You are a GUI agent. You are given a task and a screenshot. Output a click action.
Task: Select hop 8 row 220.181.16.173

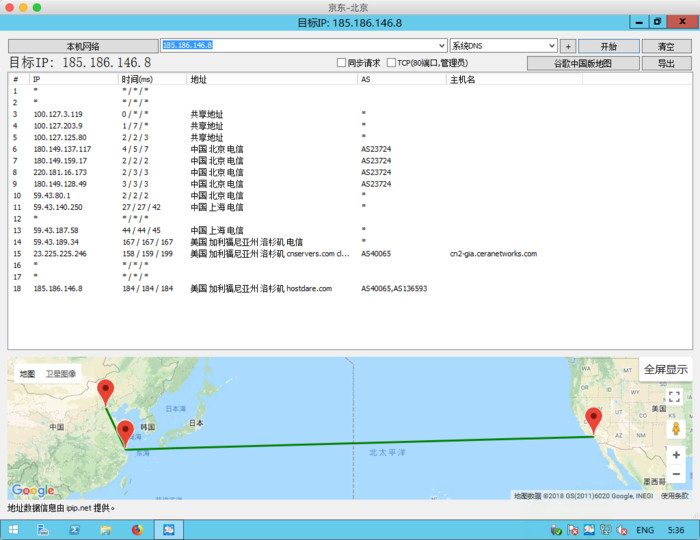click(350, 172)
